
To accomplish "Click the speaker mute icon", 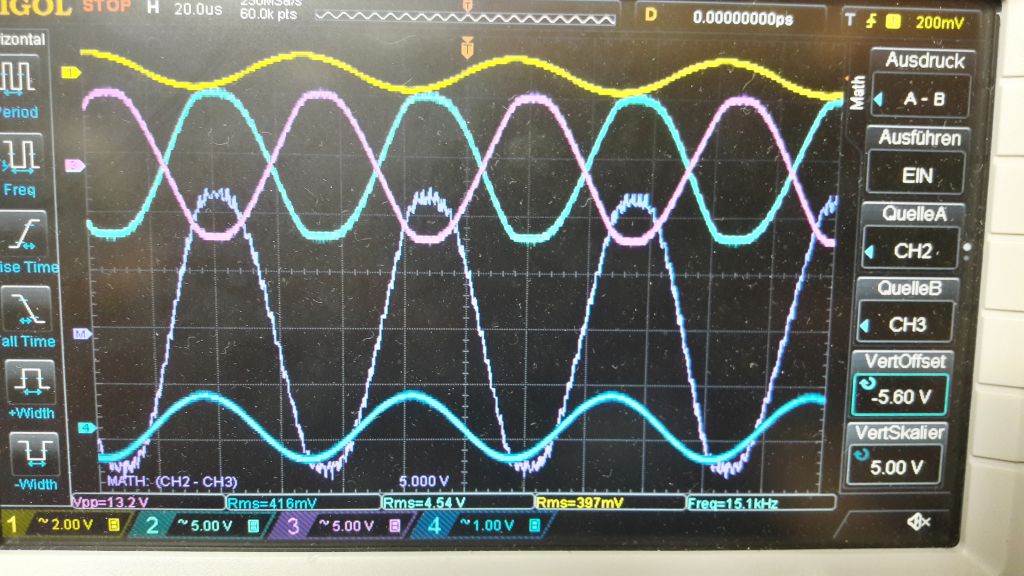I will [x=918, y=521].
